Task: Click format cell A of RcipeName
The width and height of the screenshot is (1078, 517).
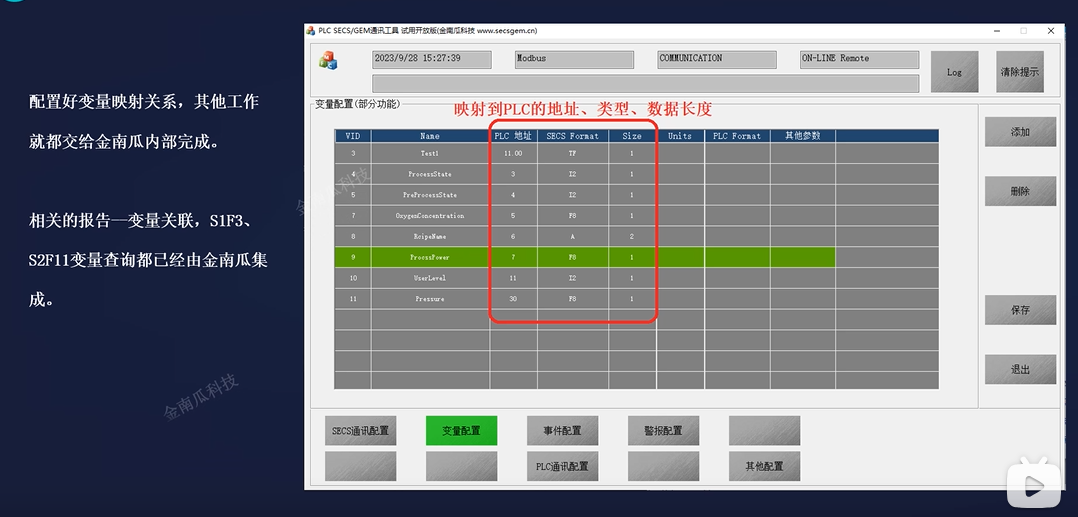Action: tap(573, 236)
